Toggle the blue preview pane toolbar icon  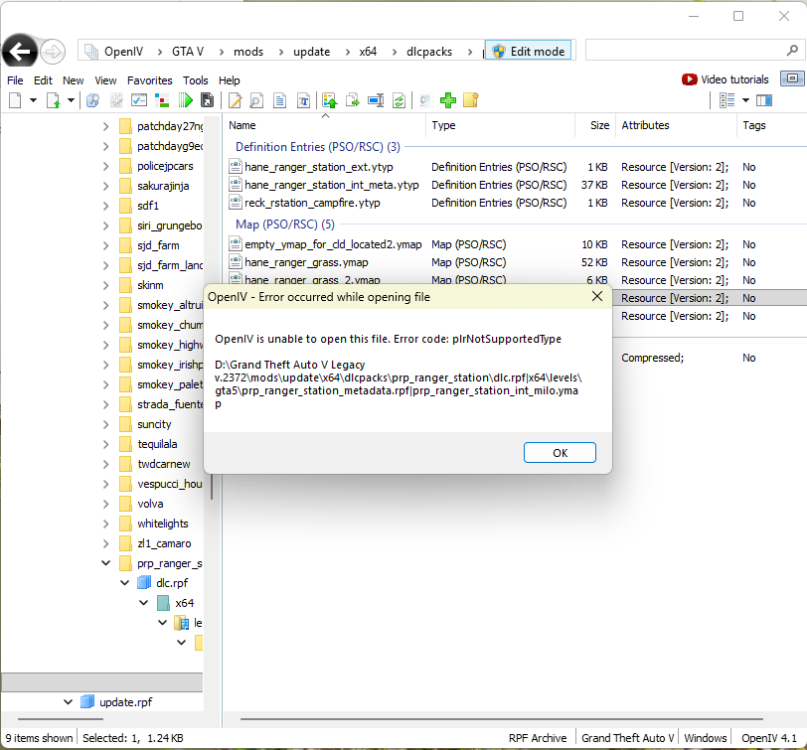tap(764, 100)
